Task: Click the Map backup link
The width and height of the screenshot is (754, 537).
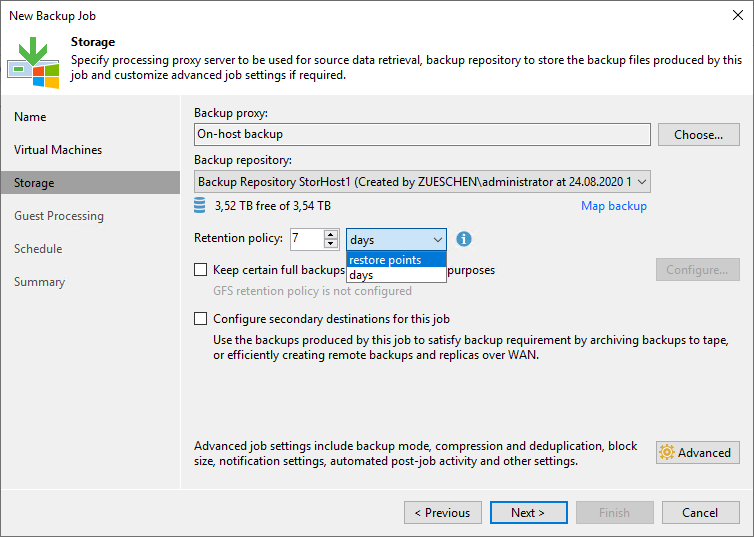Action: point(614,206)
